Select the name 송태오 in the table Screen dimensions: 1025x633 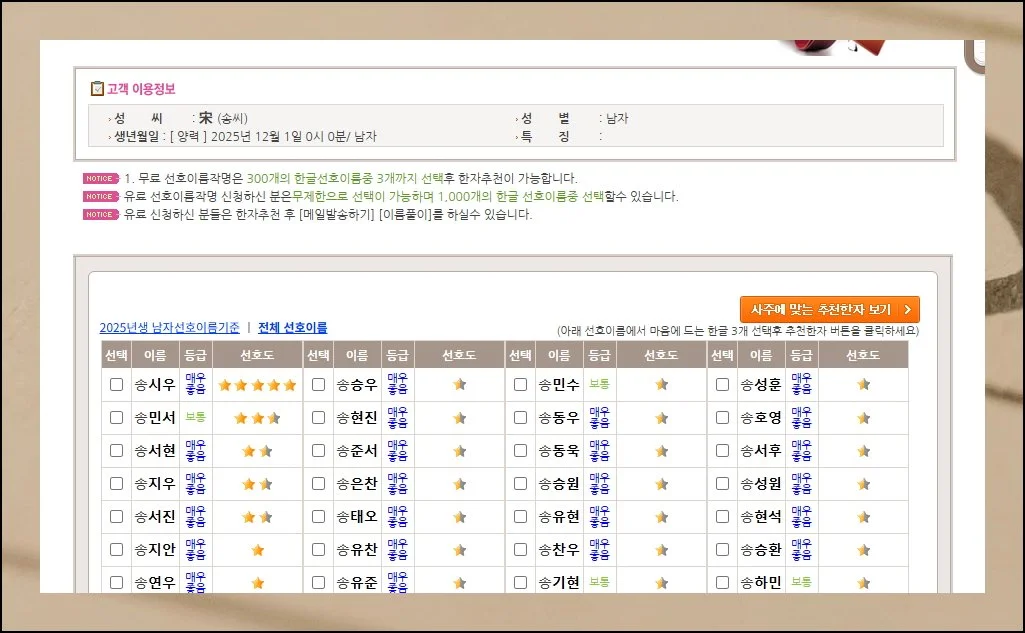point(357,517)
